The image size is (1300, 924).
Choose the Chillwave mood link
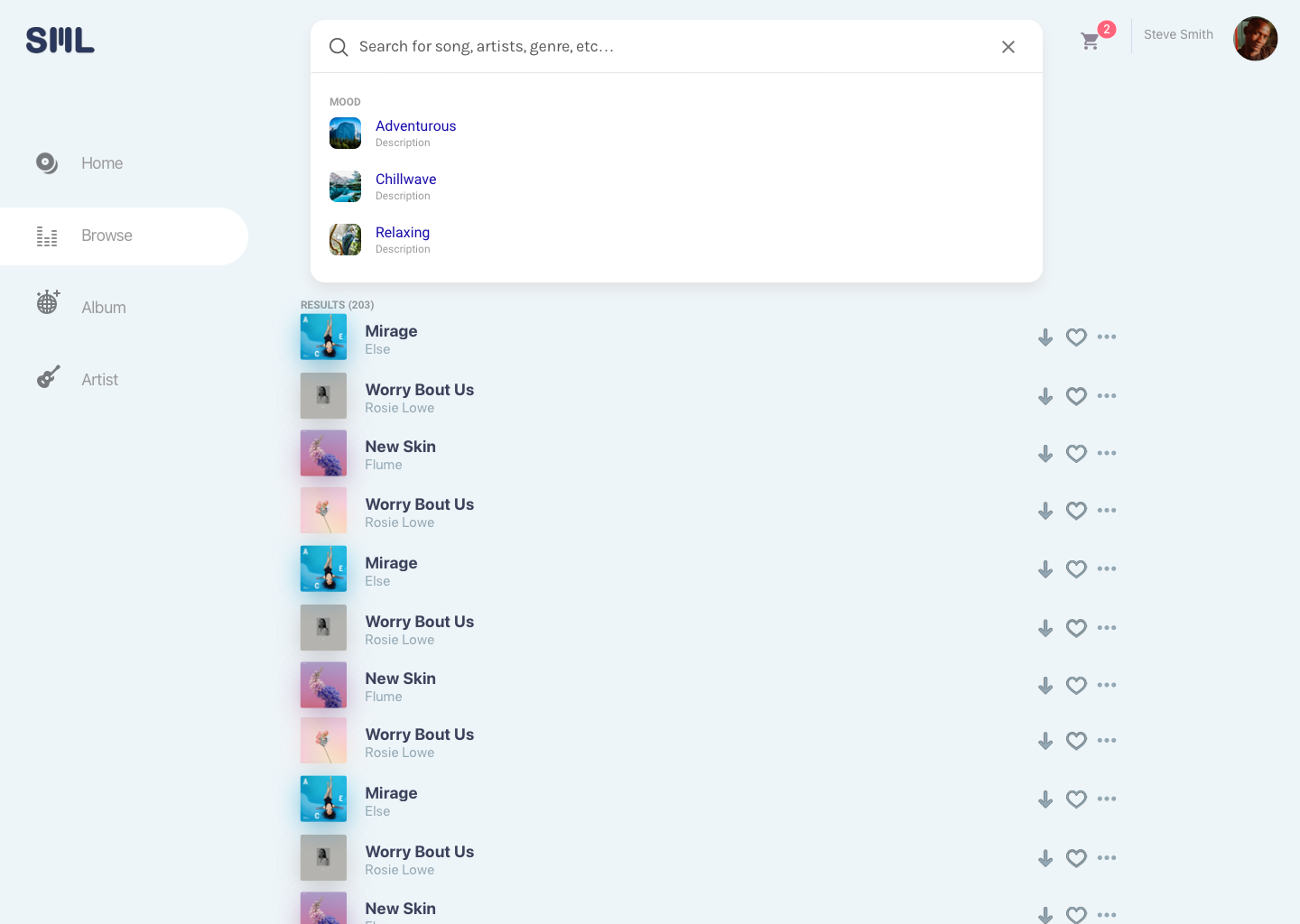click(x=405, y=180)
